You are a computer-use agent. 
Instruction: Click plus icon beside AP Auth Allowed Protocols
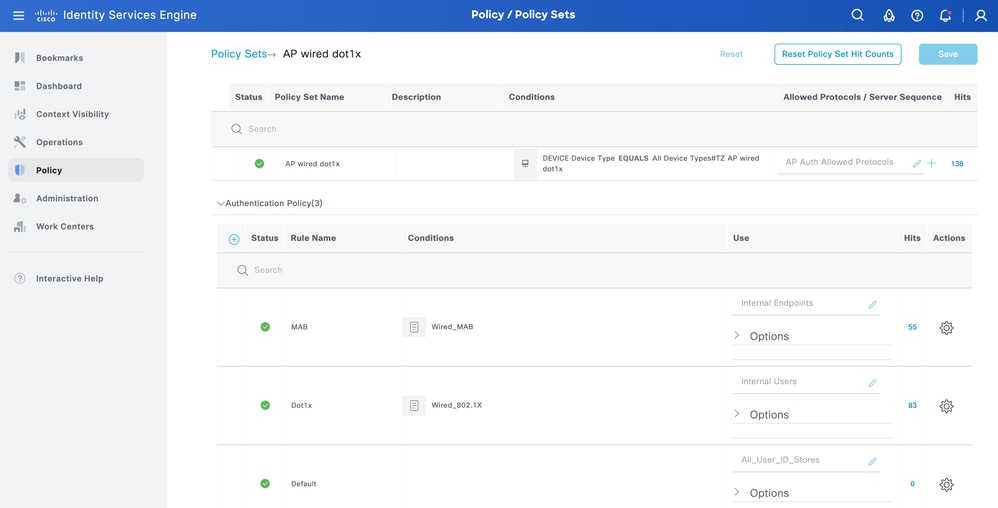pyautogui.click(x=931, y=164)
